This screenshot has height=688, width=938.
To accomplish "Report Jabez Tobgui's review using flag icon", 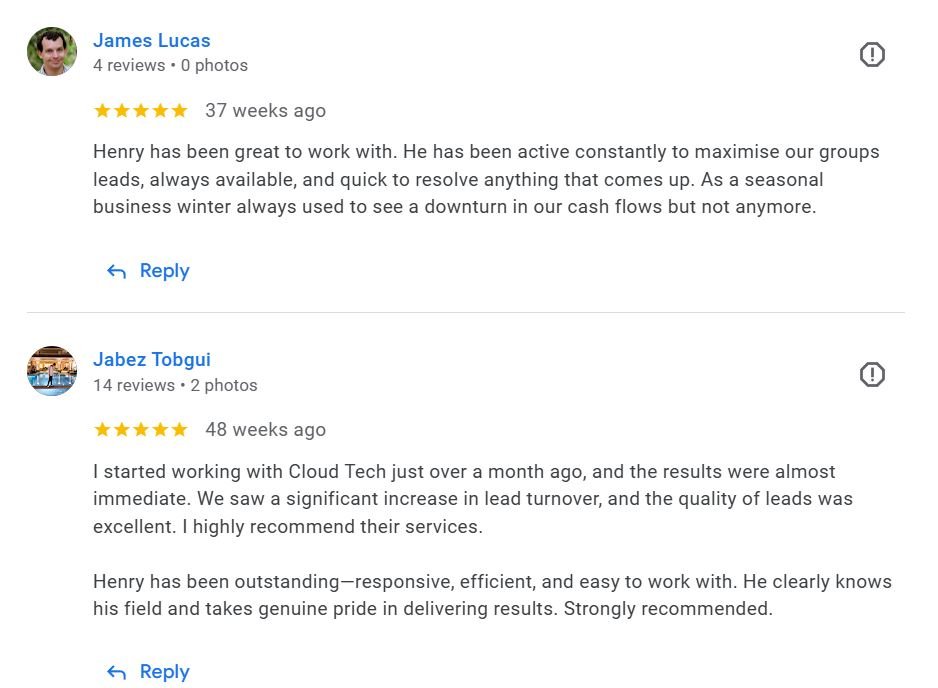I will [872, 375].
